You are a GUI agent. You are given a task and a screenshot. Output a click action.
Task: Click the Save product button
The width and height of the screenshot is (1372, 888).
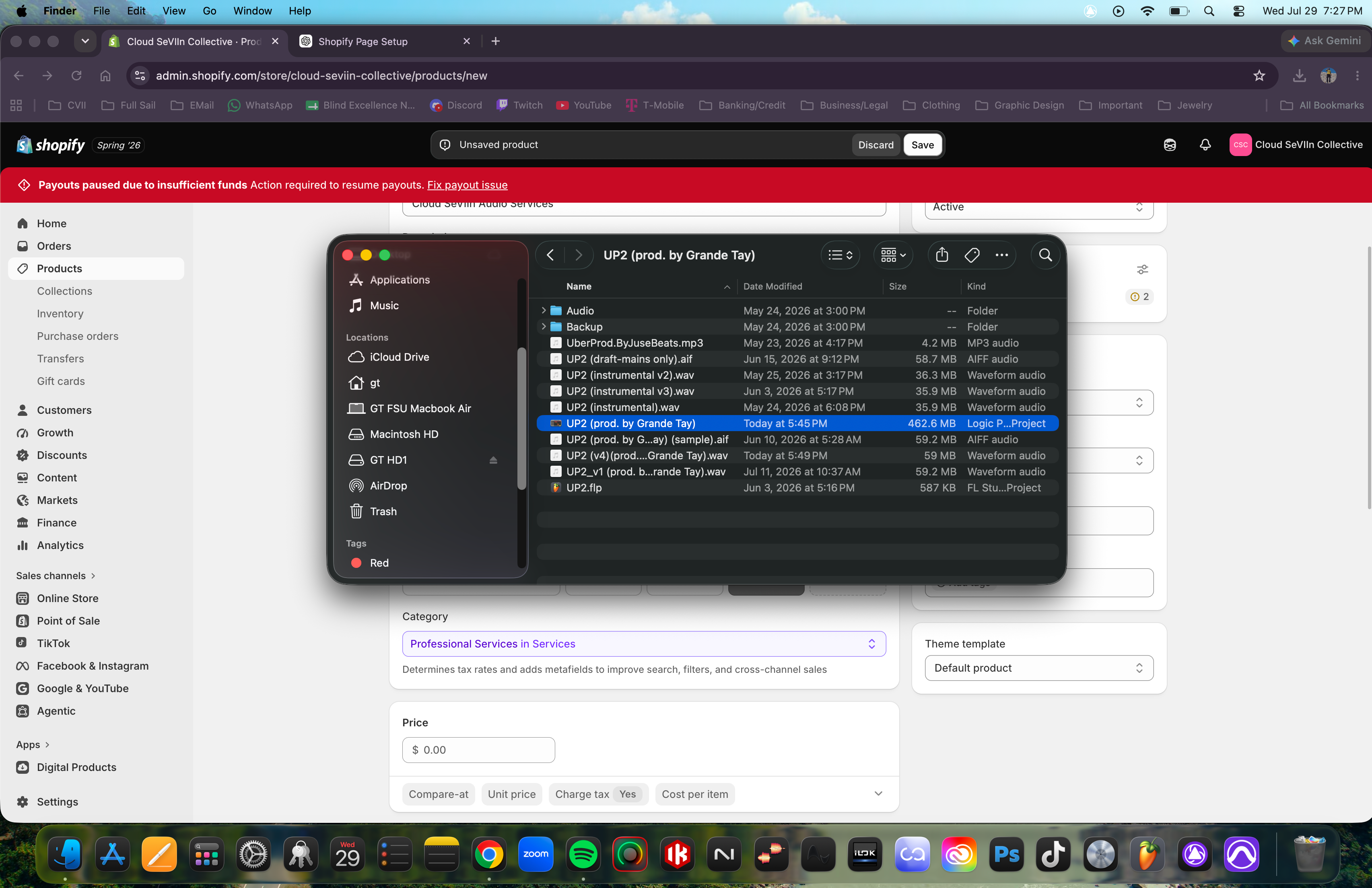tap(922, 145)
